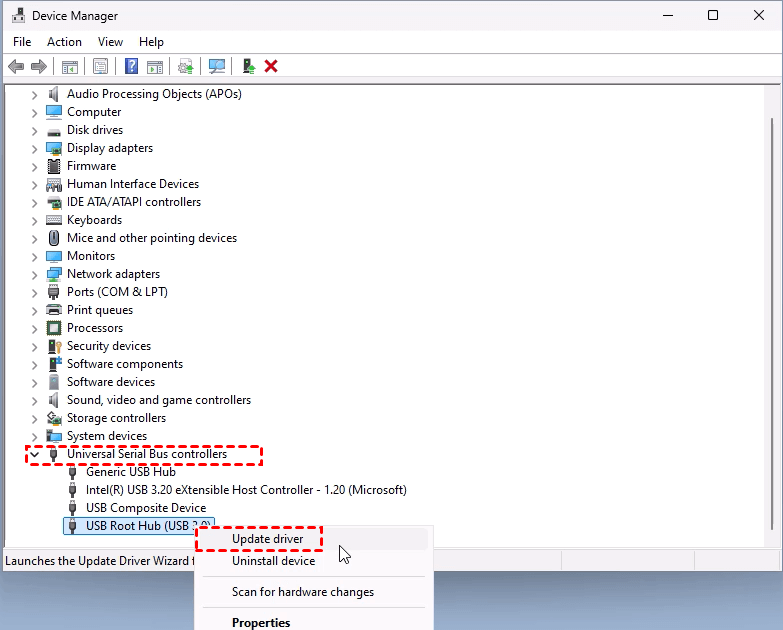Select the Audio Processing Objects speaker icon
Image resolution: width=783 pixels, height=630 pixels.
point(53,94)
